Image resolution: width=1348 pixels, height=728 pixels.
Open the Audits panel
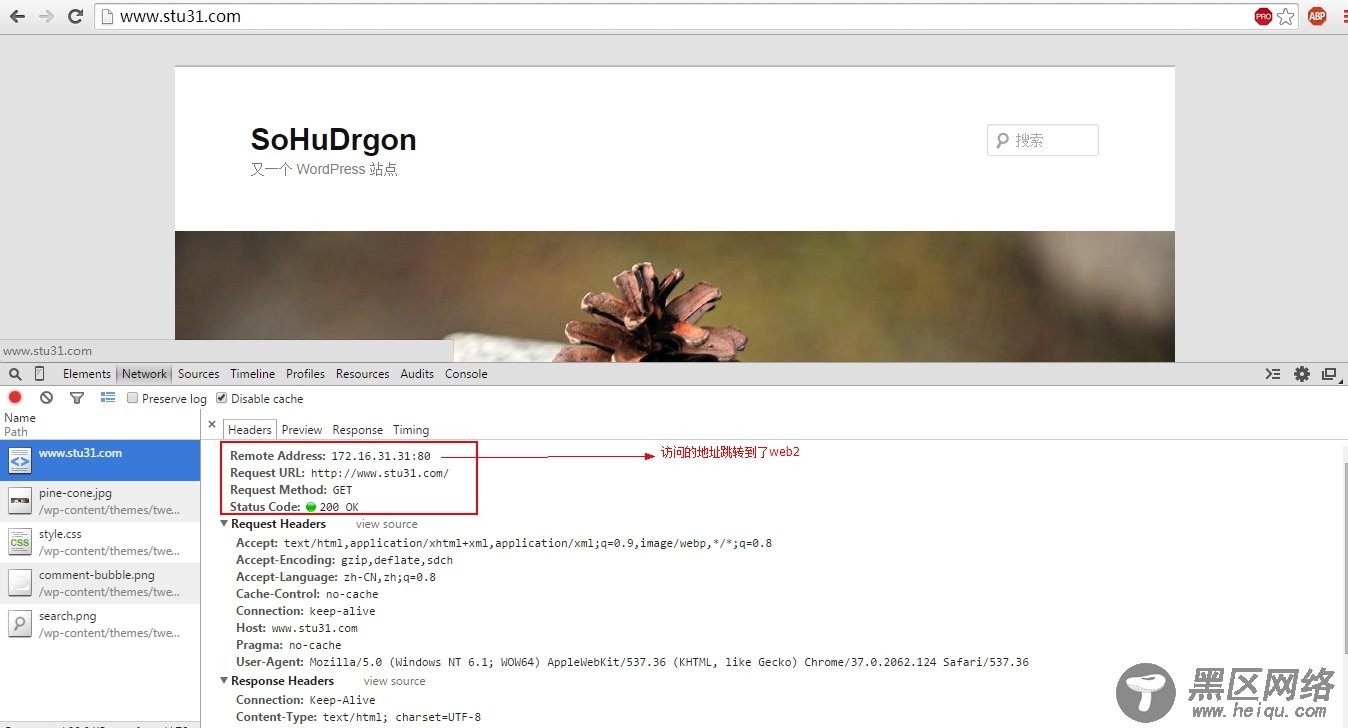[417, 374]
